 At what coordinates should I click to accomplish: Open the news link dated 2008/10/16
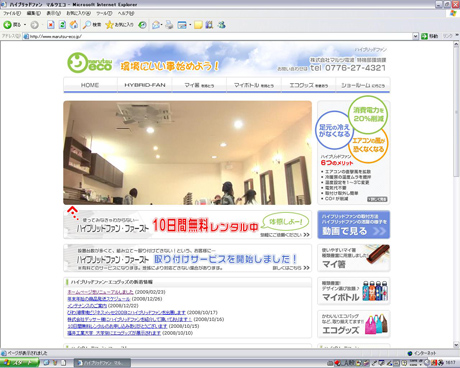click(129, 319)
